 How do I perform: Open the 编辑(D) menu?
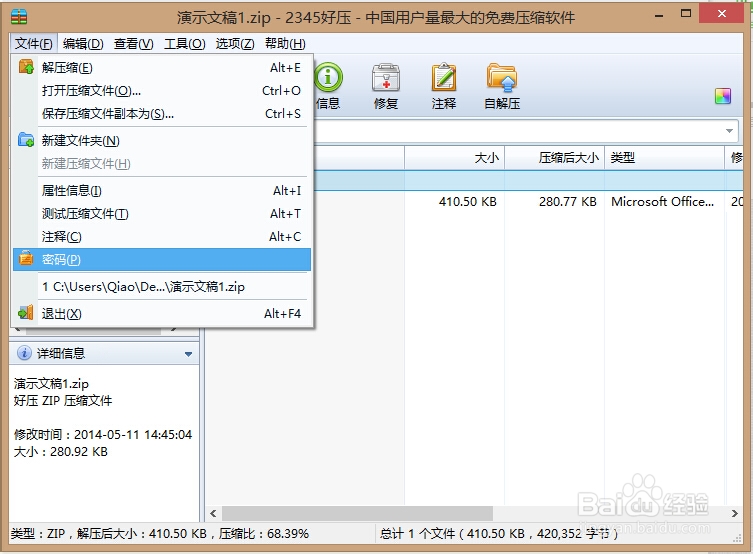pyautogui.click(x=83, y=44)
